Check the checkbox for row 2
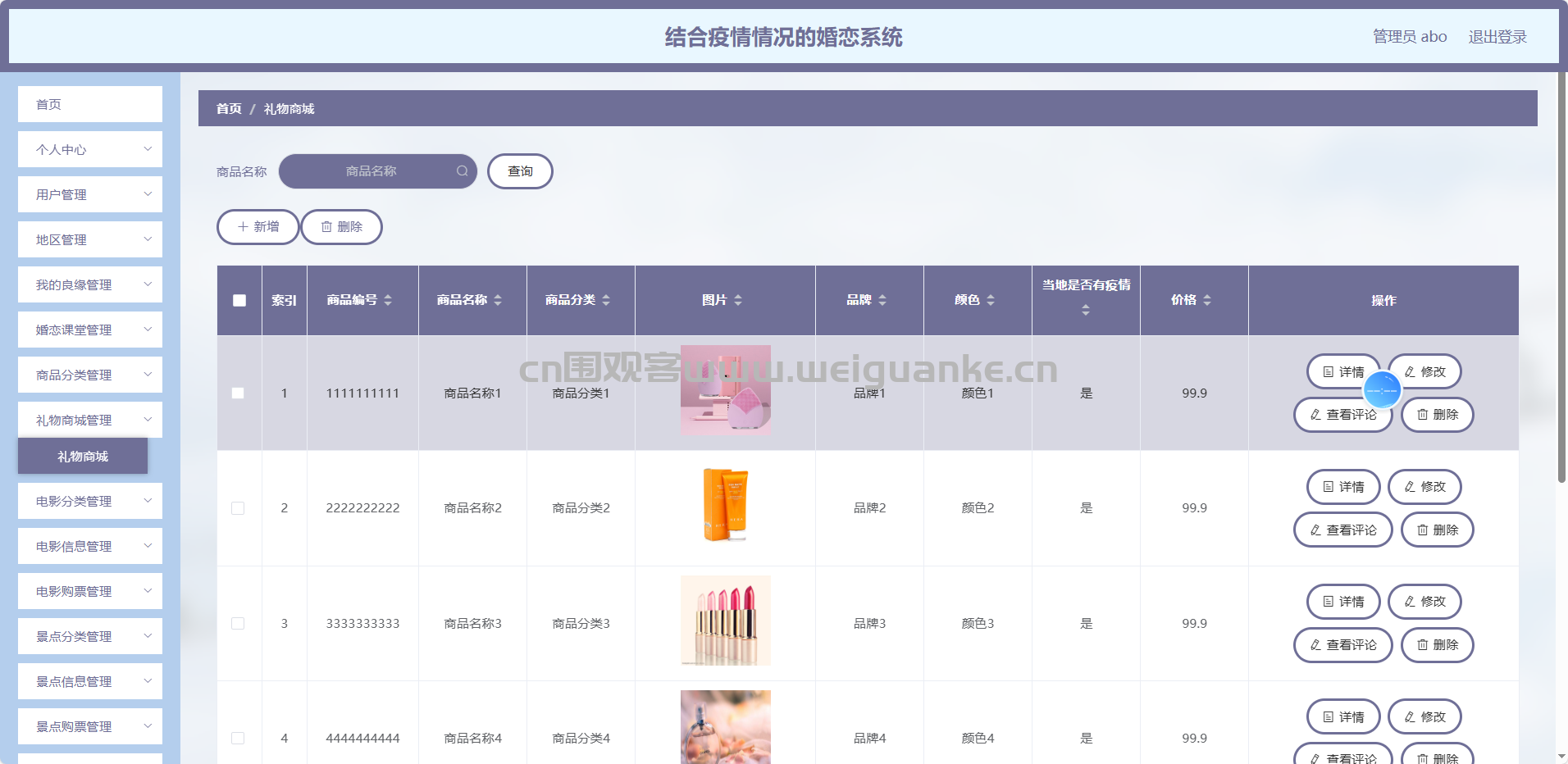 point(238,508)
